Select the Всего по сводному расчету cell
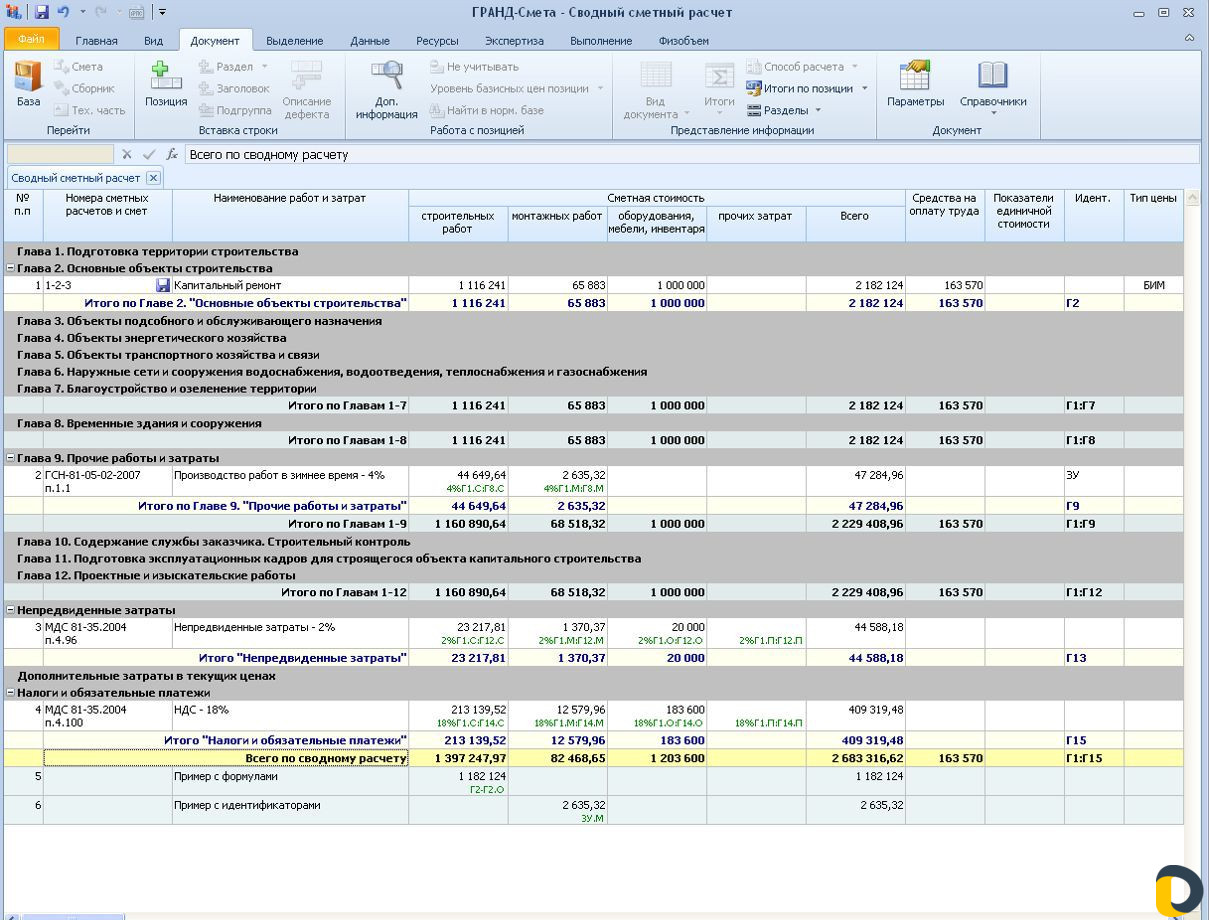This screenshot has height=920, width=1209. pos(226,759)
